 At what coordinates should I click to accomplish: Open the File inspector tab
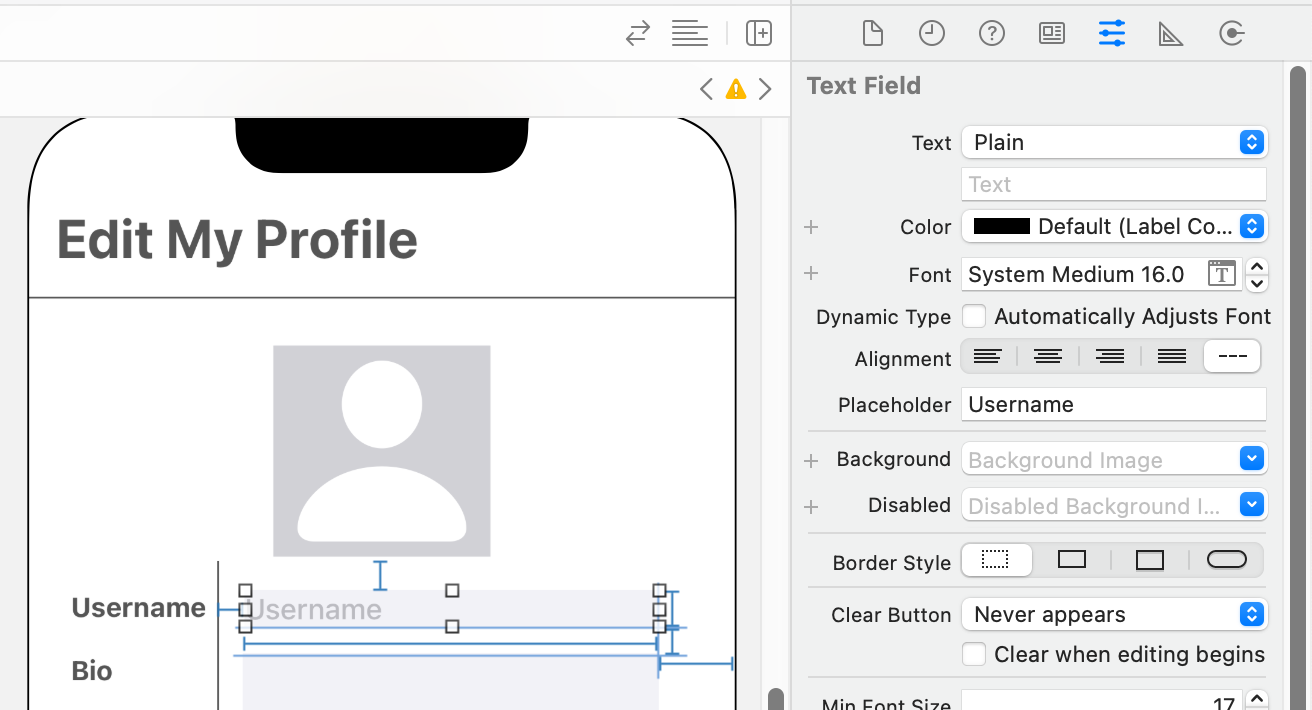pos(873,34)
